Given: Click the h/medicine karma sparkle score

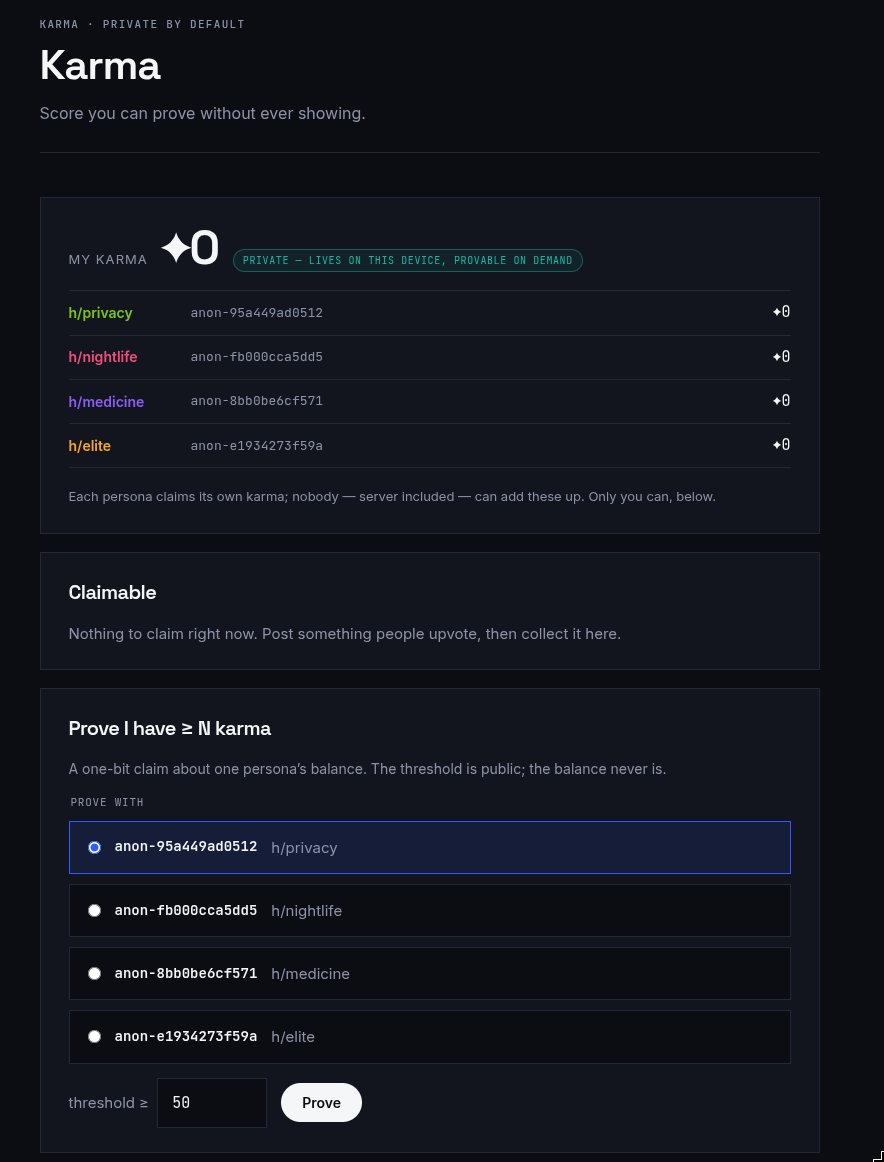Looking at the screenshot, I should pyautogui.click(x=781, y=401).
